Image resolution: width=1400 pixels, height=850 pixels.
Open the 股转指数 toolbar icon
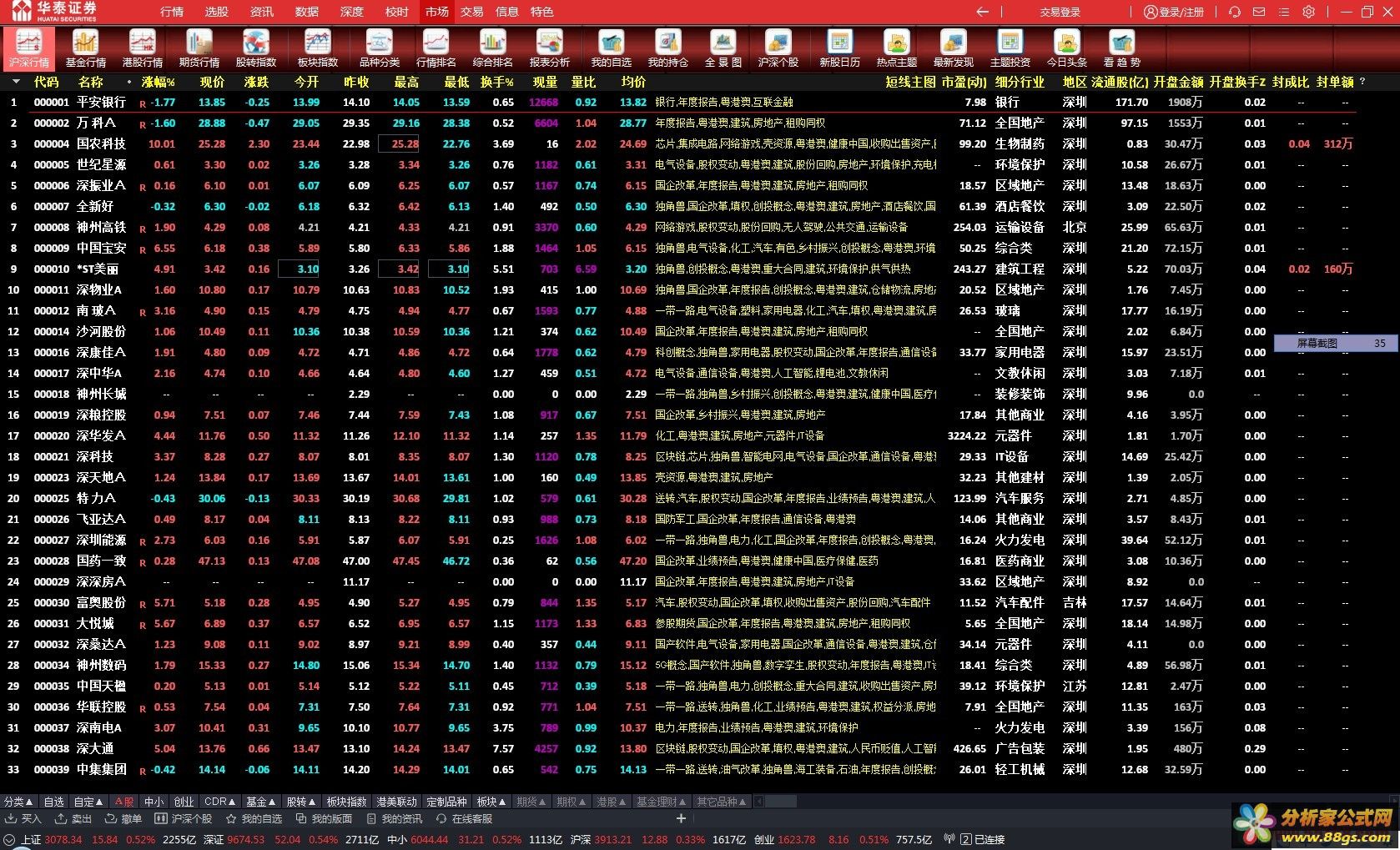[256, 48]
